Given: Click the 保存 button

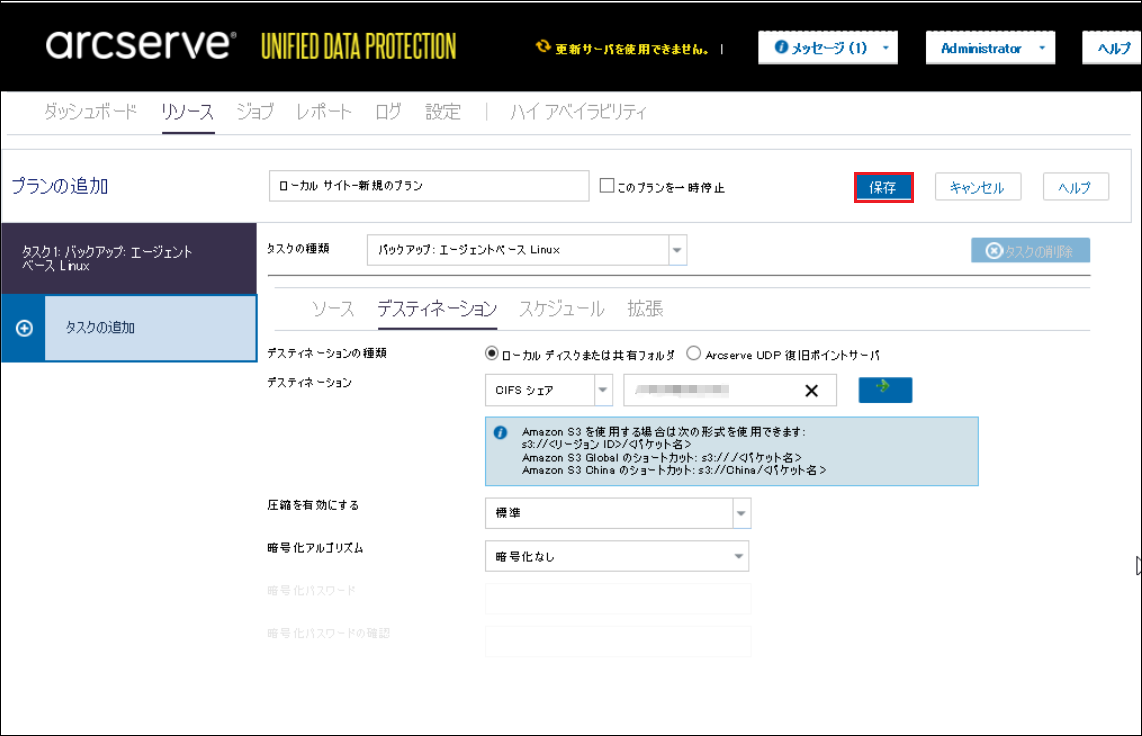Looking at the screenshot, I should point(883,188).
